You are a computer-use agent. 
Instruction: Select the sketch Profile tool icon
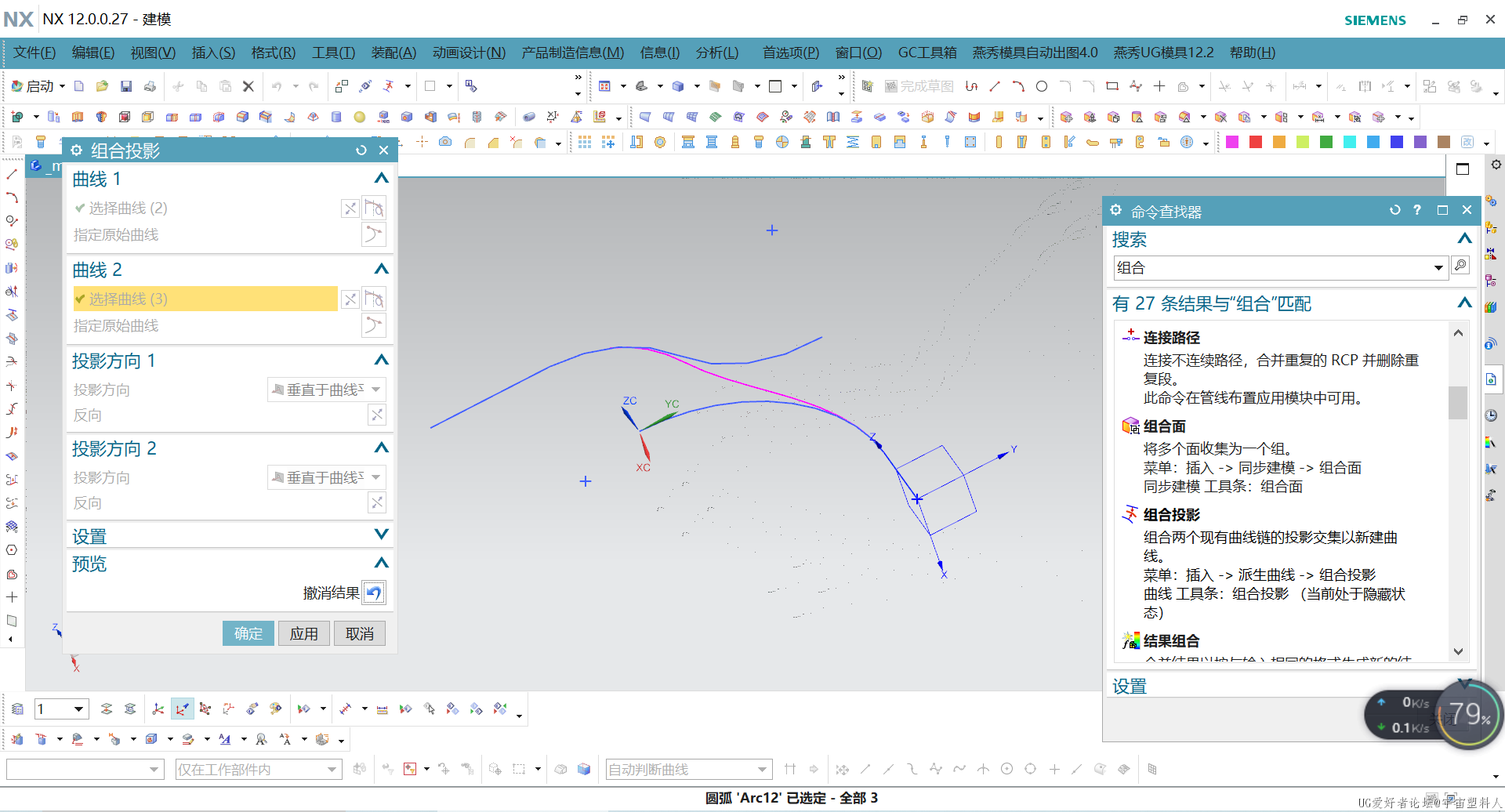(971, 86)
